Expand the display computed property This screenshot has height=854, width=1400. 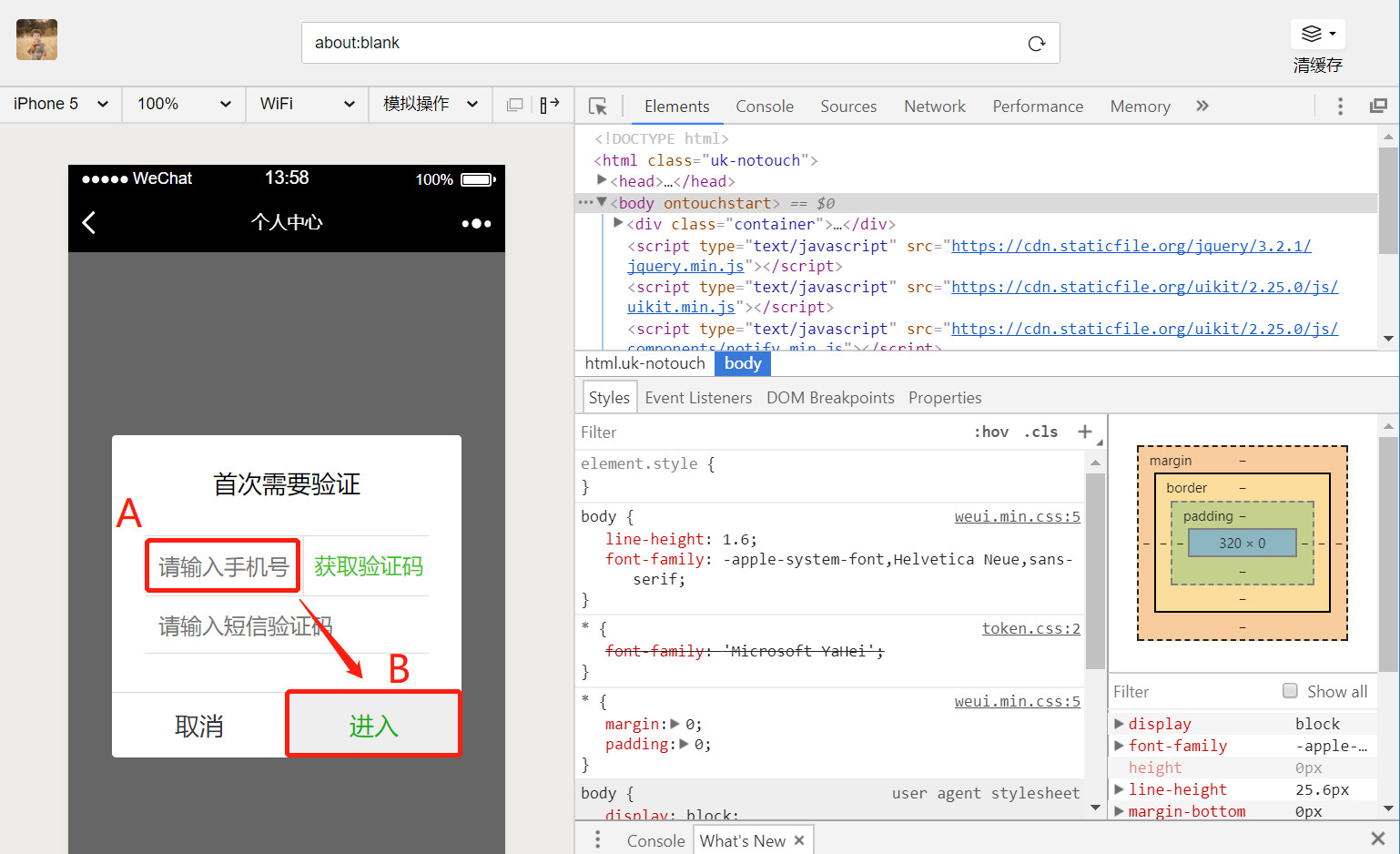(x=1120, y=724)
